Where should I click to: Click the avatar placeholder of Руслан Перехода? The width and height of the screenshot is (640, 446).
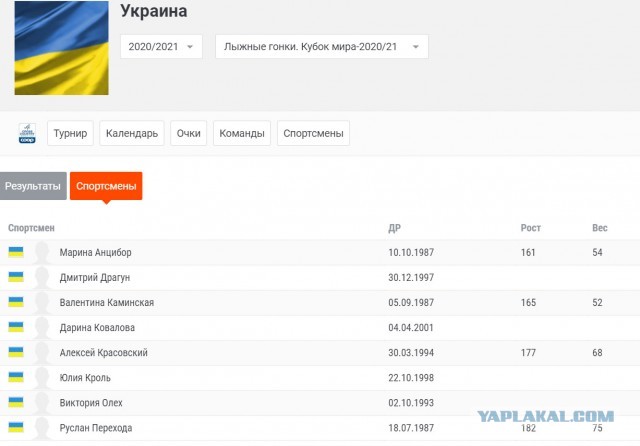pos(42,428)
